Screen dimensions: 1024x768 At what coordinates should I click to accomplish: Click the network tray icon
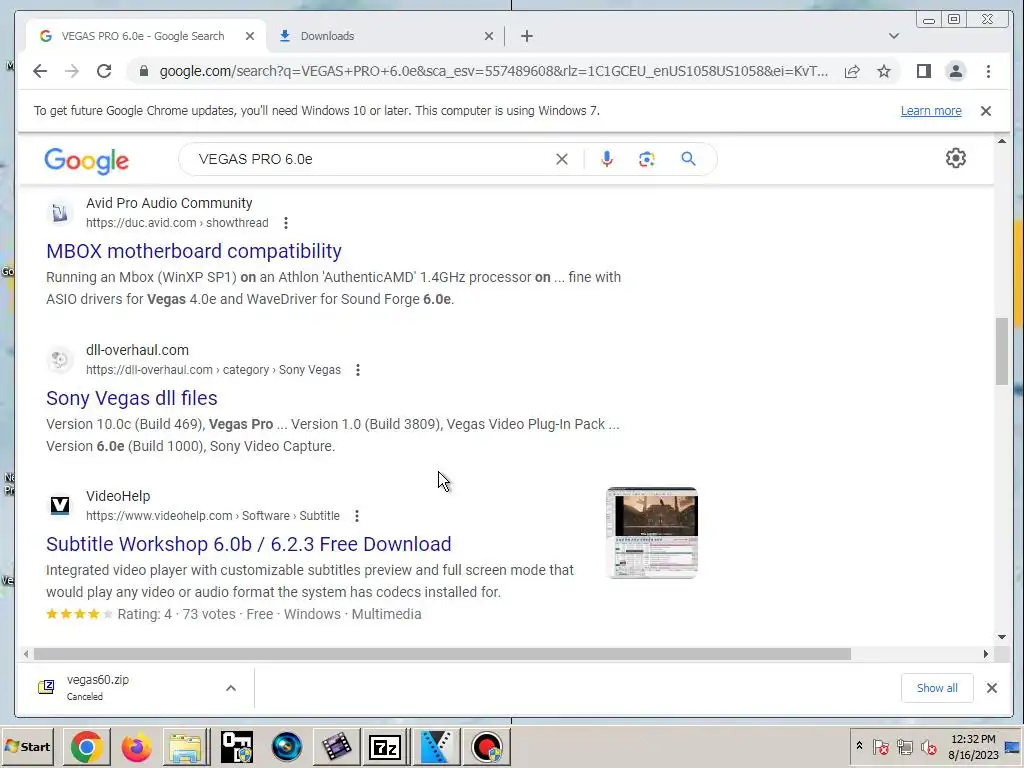point(904,747)
